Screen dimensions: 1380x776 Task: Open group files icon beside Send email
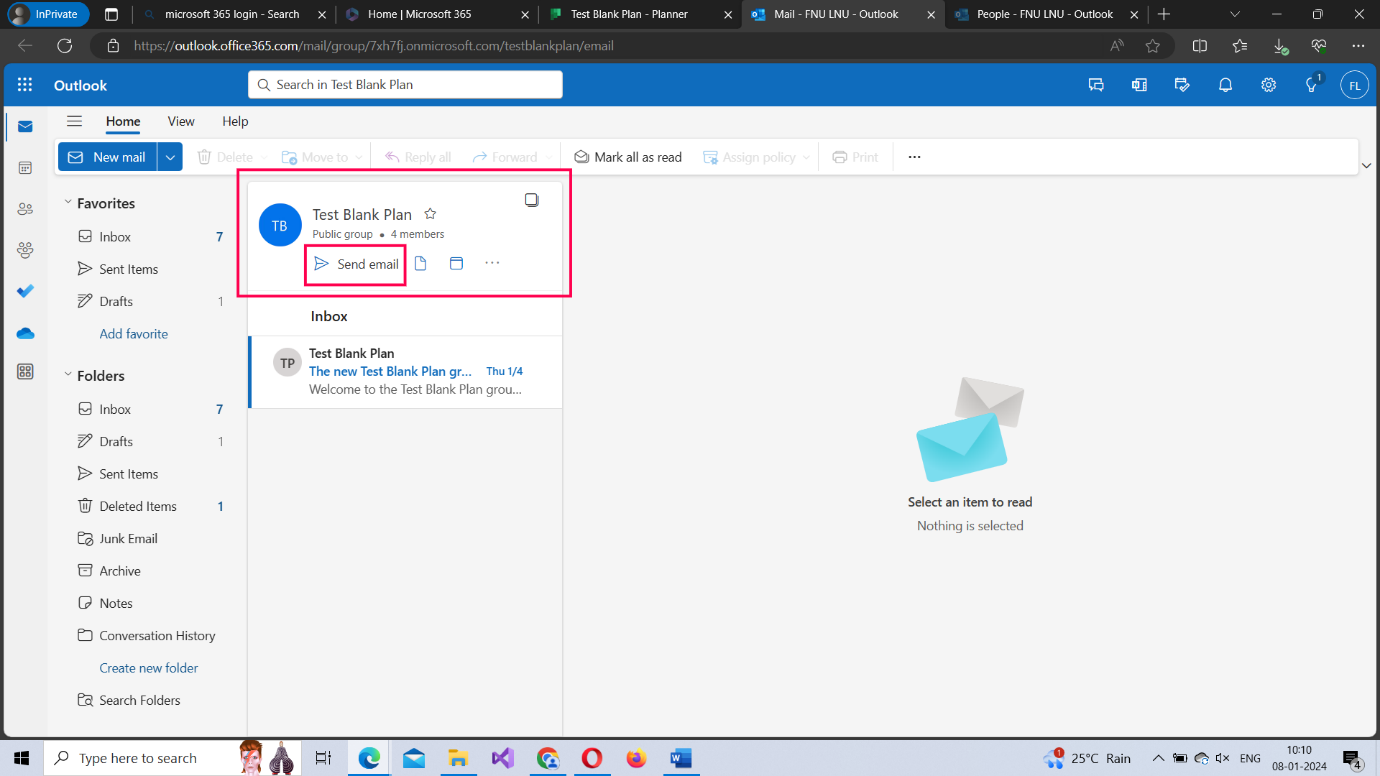pos(421,264)
